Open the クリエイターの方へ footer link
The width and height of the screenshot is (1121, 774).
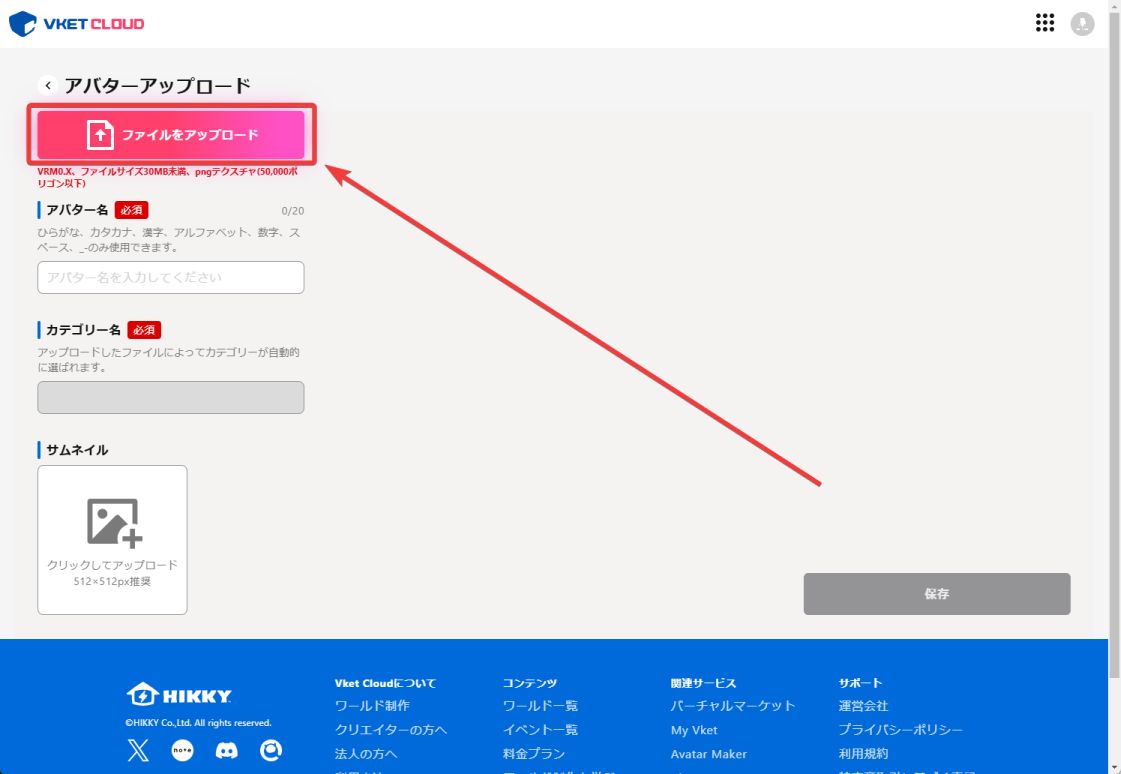(x=390, y=730)
